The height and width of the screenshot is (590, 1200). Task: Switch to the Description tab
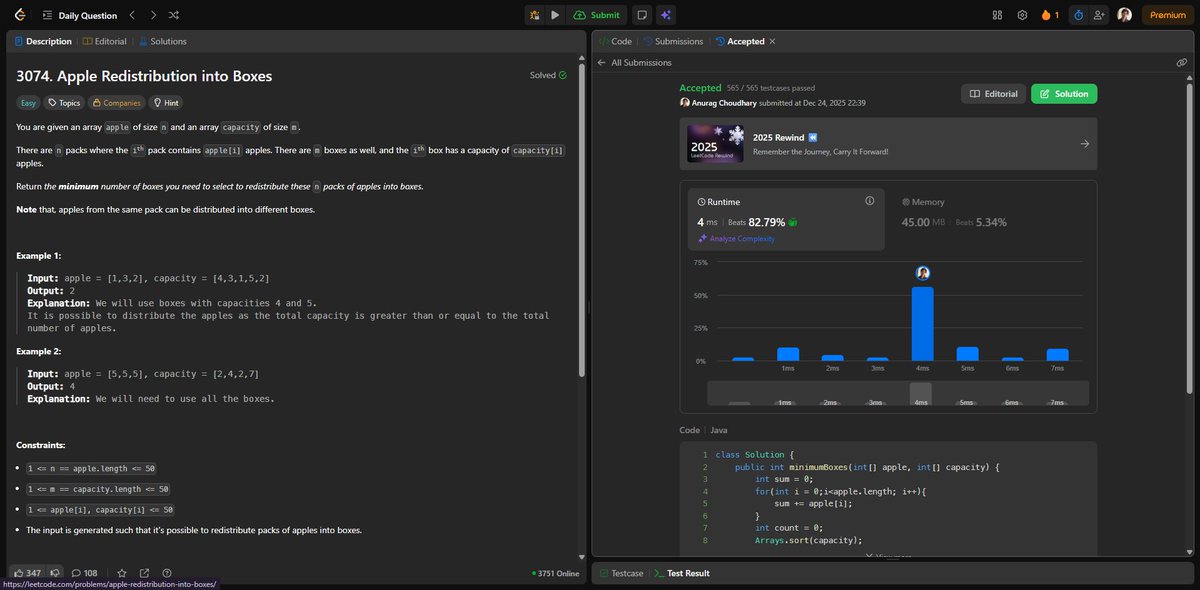[43, 41]
